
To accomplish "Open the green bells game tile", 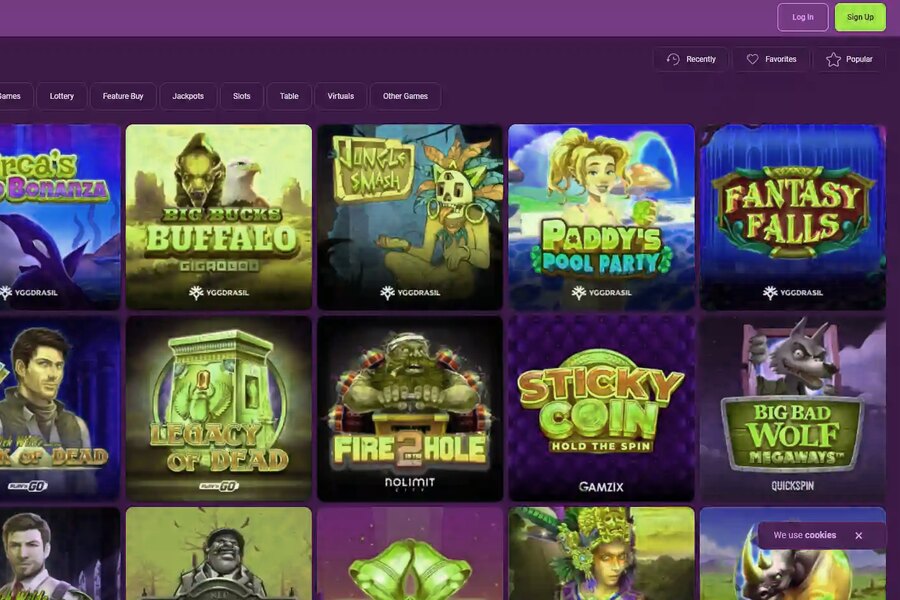I will pos(410,553).
